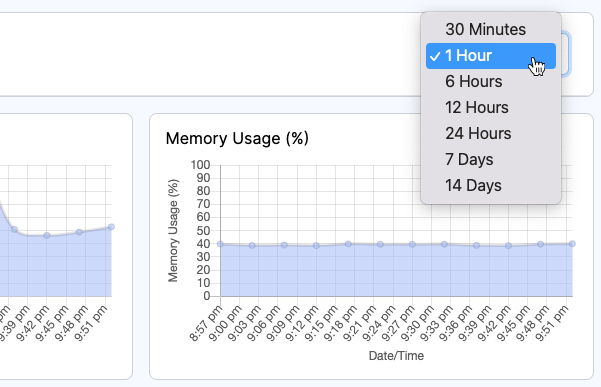Click the Memory Usage (%) chart title
Screen dimensions: 601x387
(237, 138)
